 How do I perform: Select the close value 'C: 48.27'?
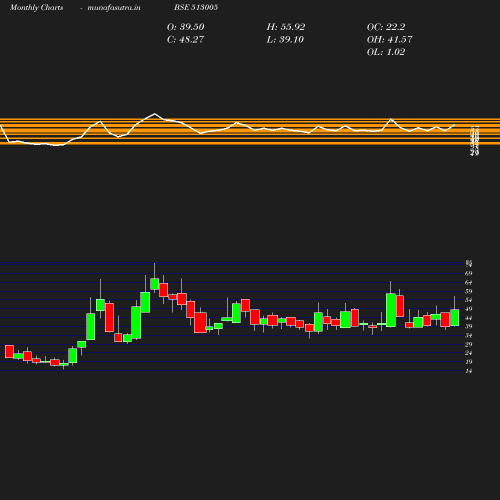coord(185,40)
